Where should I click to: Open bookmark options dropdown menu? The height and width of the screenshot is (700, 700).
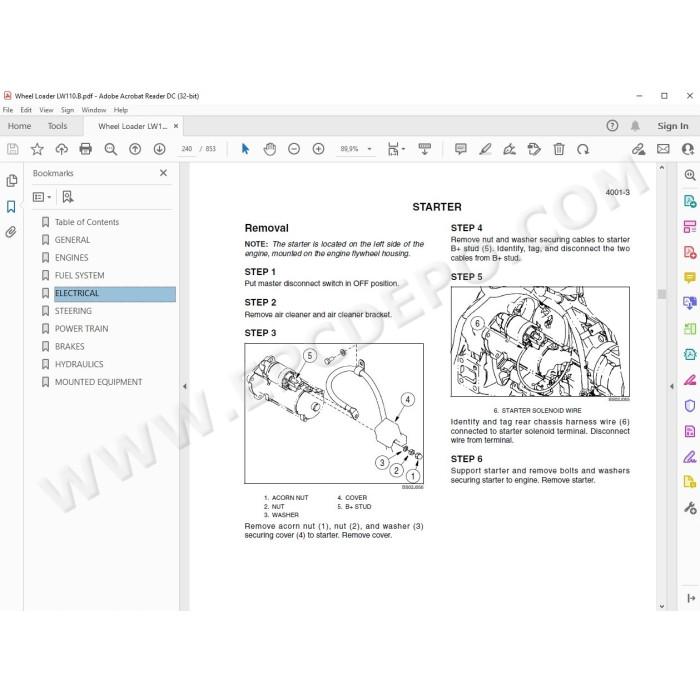click(x=42, y=197)
